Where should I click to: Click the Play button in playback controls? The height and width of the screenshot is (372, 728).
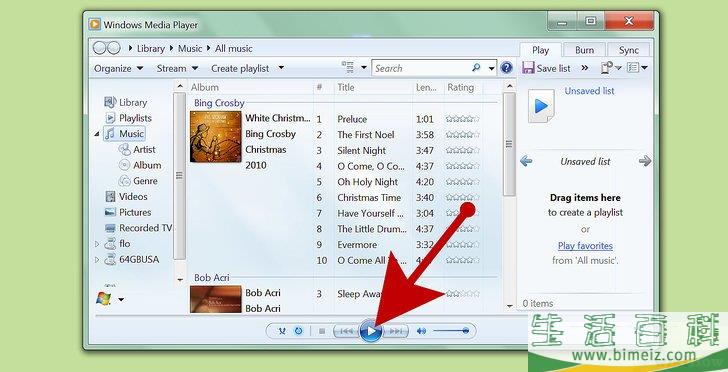point(370,331)
